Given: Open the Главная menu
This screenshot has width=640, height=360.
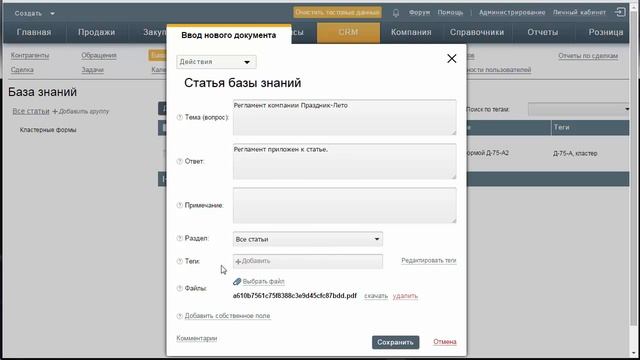Looking at the screenshot, I should [34, 32].
